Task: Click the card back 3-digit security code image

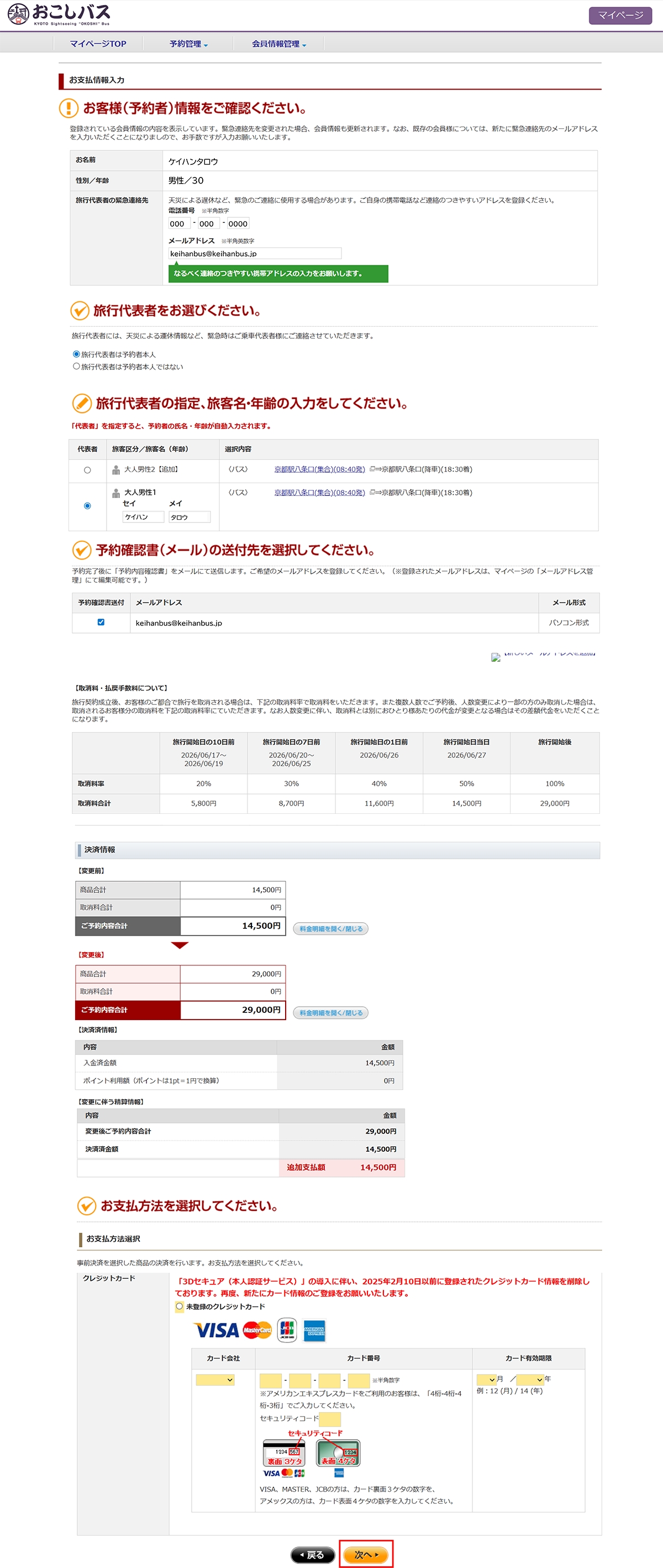Action: [x=283, y=1453]
